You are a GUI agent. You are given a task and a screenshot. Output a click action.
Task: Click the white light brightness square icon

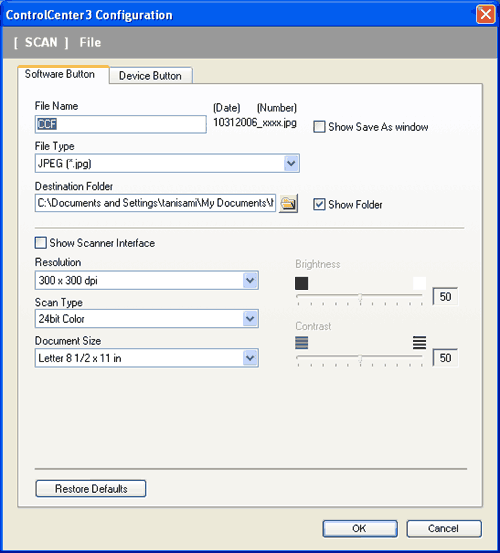[419, 283]
